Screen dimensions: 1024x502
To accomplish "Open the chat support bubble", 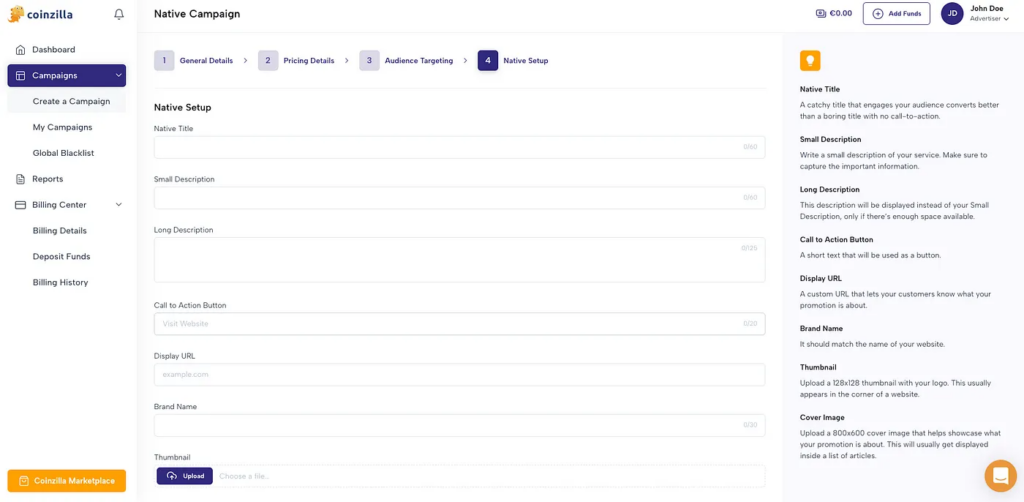I will [1000, 475].
